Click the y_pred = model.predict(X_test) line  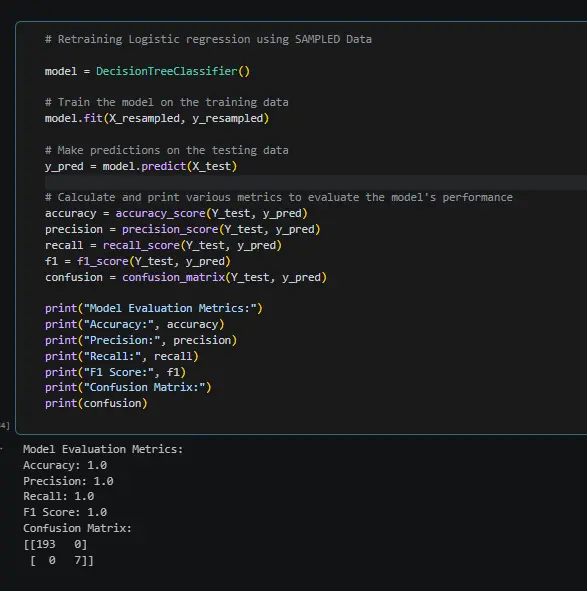pos(141,166)
